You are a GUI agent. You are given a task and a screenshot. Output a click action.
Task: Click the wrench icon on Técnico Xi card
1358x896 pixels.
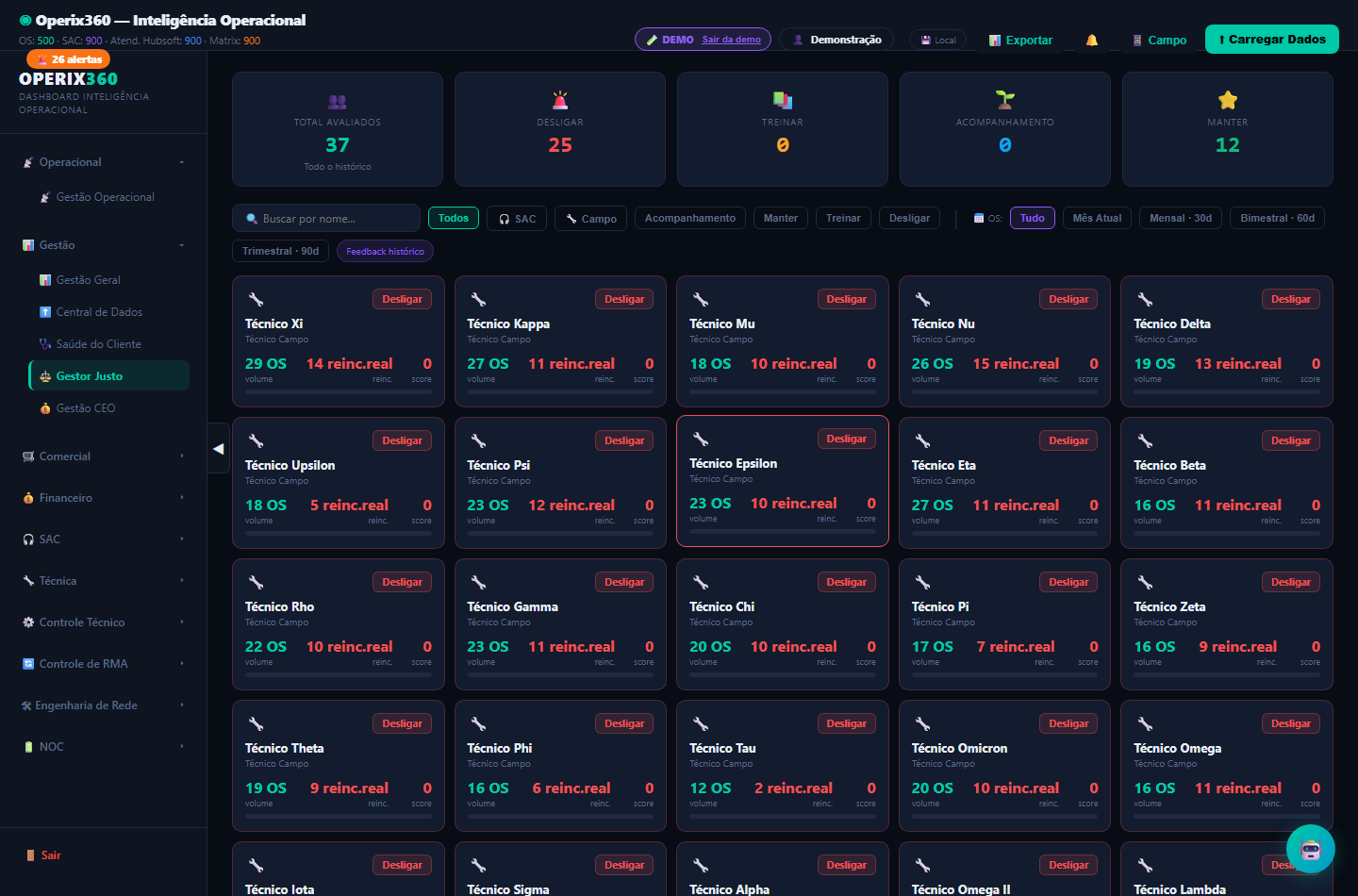pyautogui.click(x=256, y=299)
